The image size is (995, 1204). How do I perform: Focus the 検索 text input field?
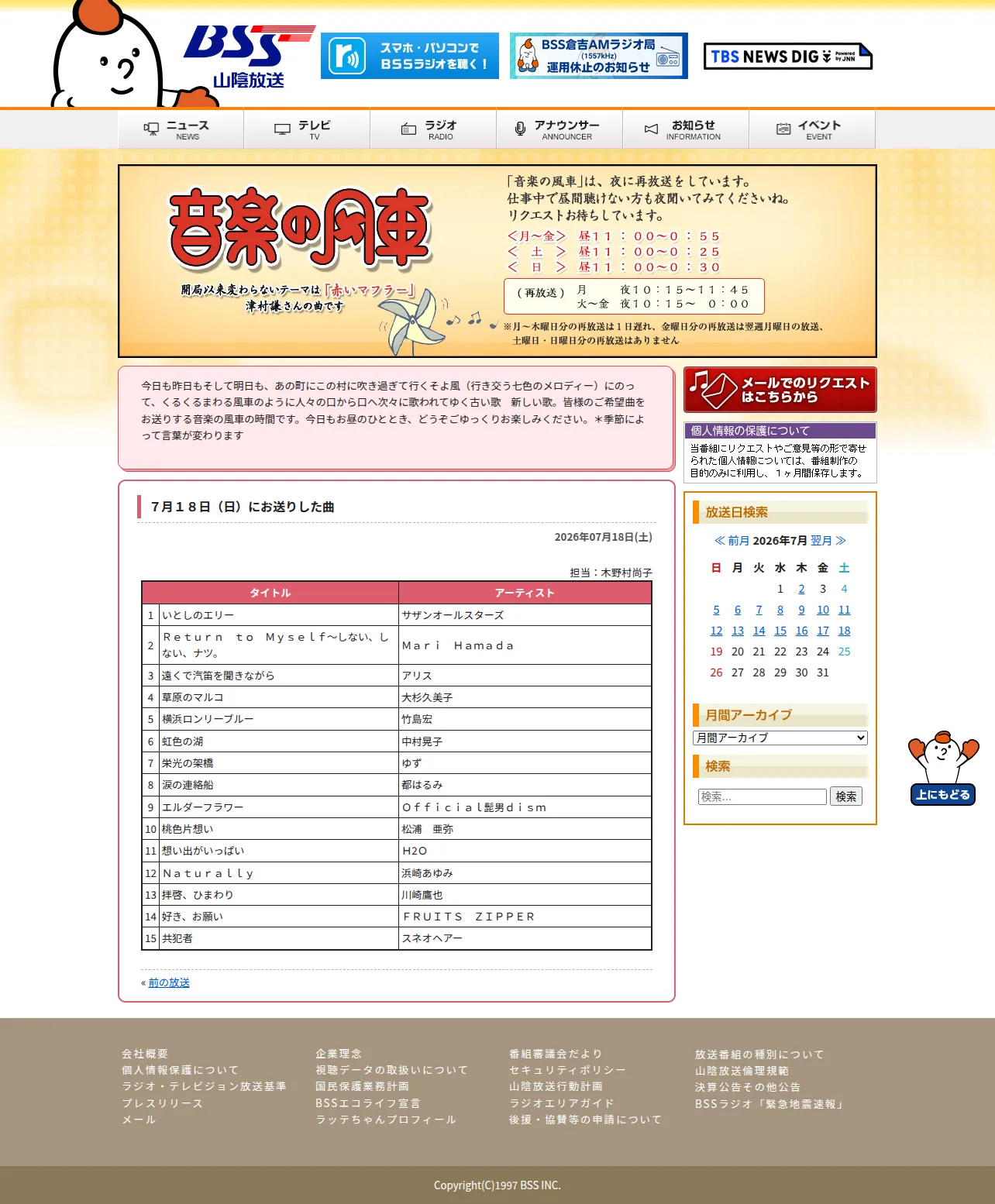[763, 796]
